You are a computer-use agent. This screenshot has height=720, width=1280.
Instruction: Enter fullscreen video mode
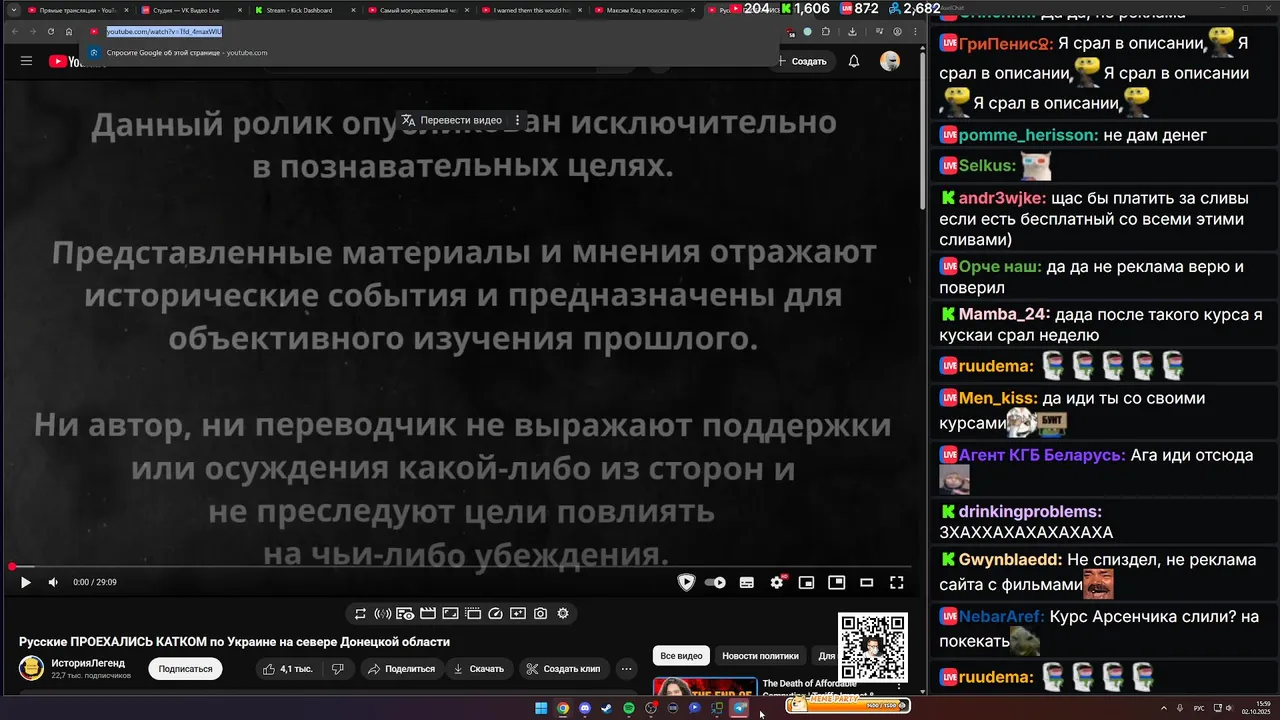tap(897, 582)
